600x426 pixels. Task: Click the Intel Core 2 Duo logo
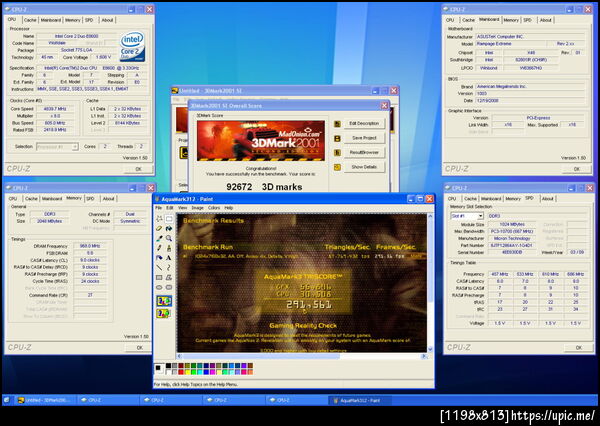132,47
